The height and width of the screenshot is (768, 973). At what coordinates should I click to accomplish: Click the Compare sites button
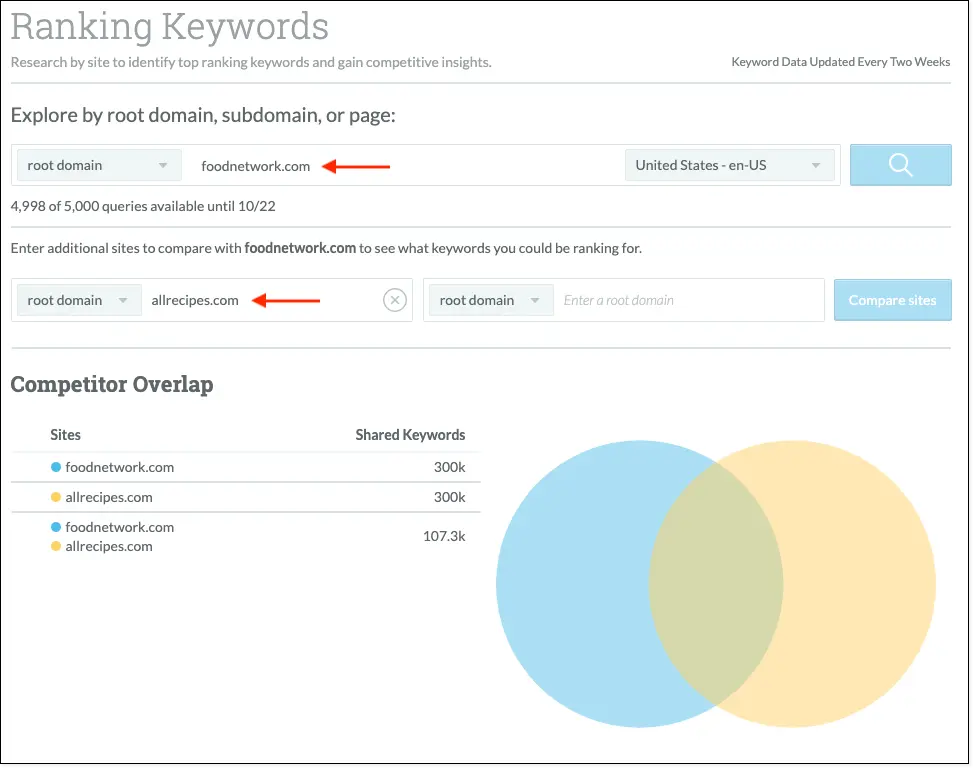click(892, 299)
